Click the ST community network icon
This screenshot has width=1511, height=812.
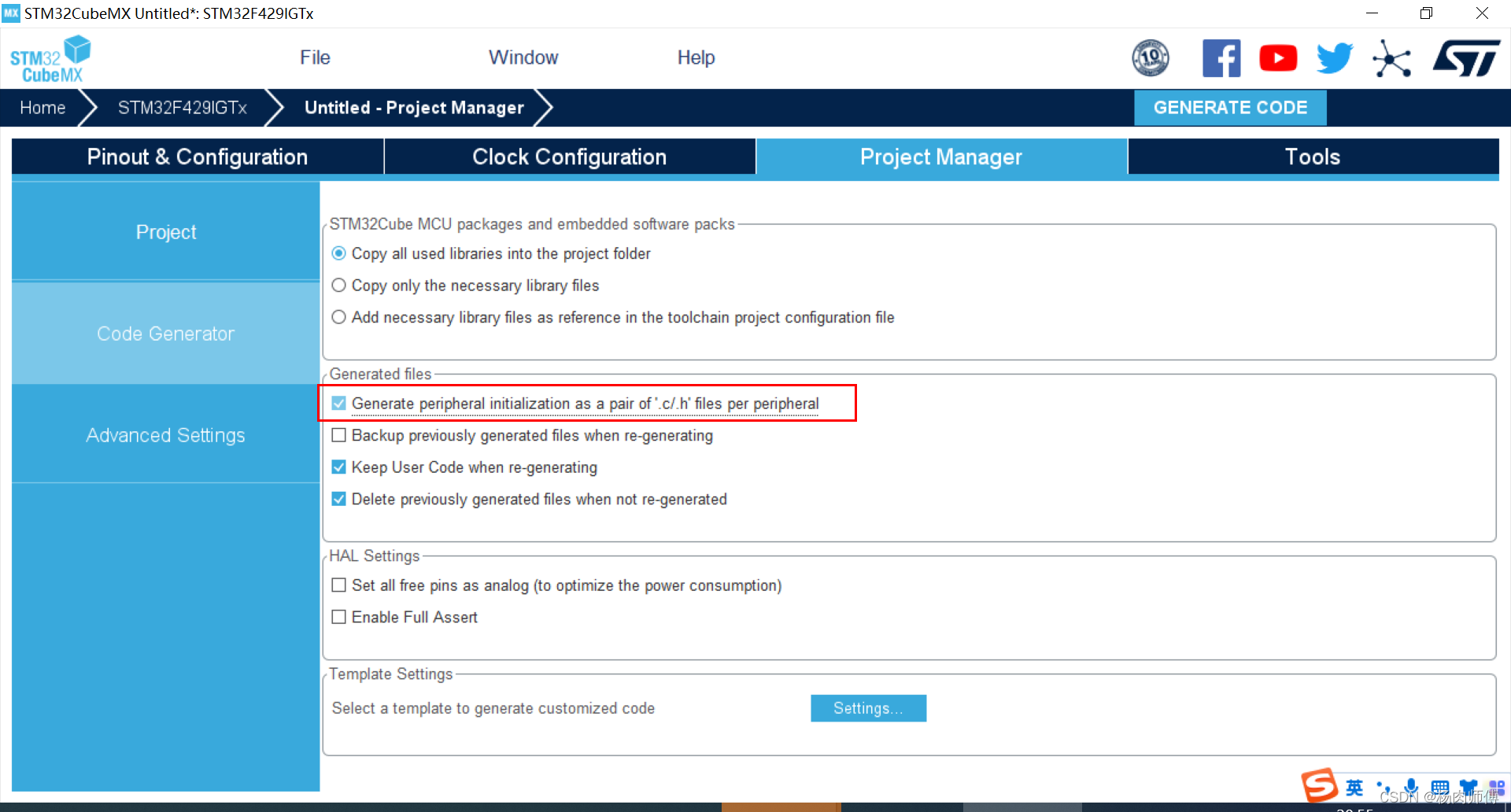point(1391,58)
